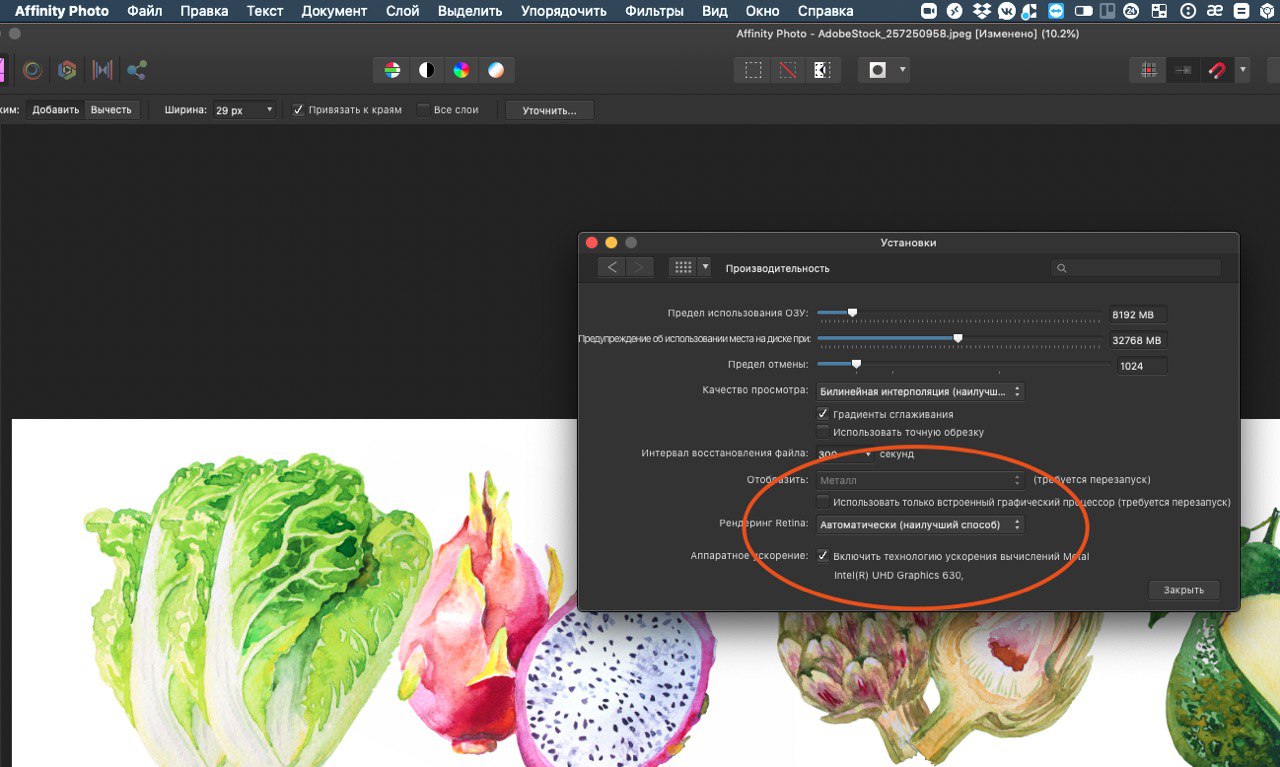This screenshot has width=1280, height=767.
Task: Open the dropdown beside the preferences grid
Action: point(705,267)
